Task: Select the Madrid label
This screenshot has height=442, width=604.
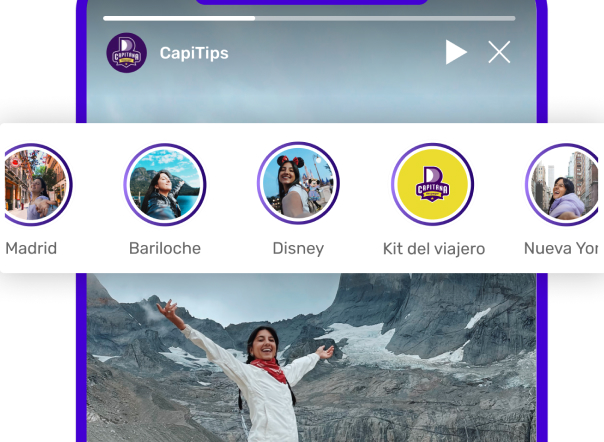Action: point(31,248)
